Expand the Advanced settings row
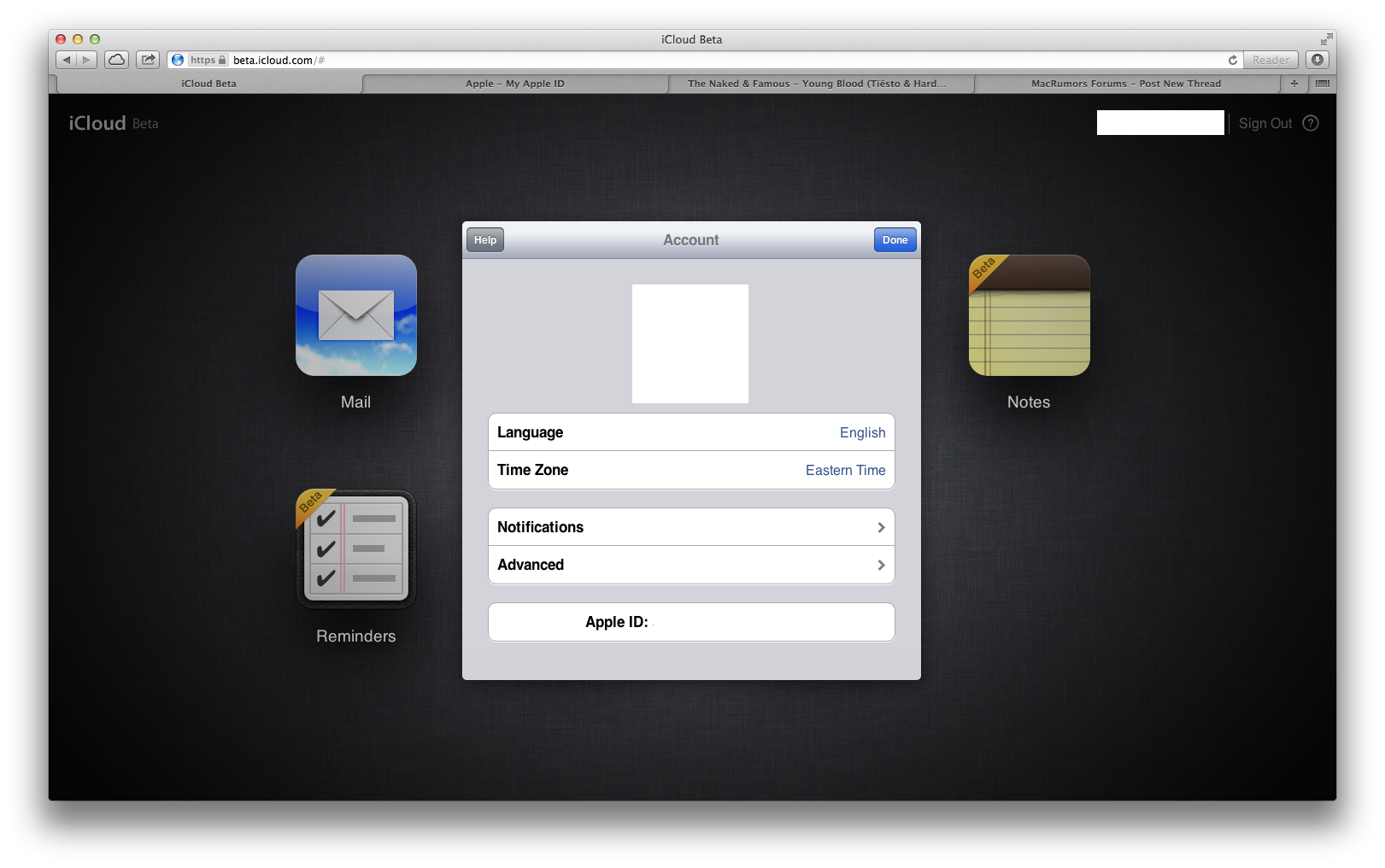This screenshot has height=868, width=1385. click(691, 565)
